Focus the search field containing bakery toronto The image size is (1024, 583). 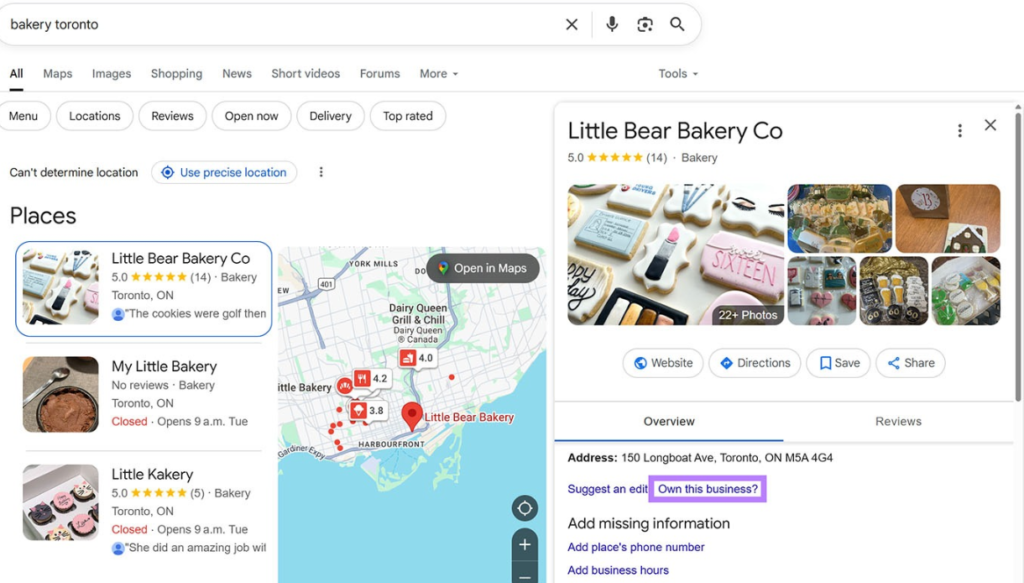[281, 25]
